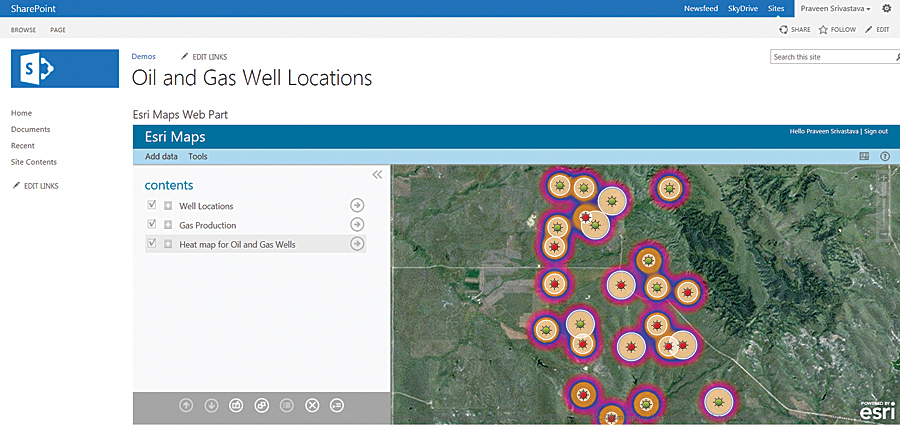Open Well Locations layer details arrow
The image size is (900, 426).
tap(357, 206)
